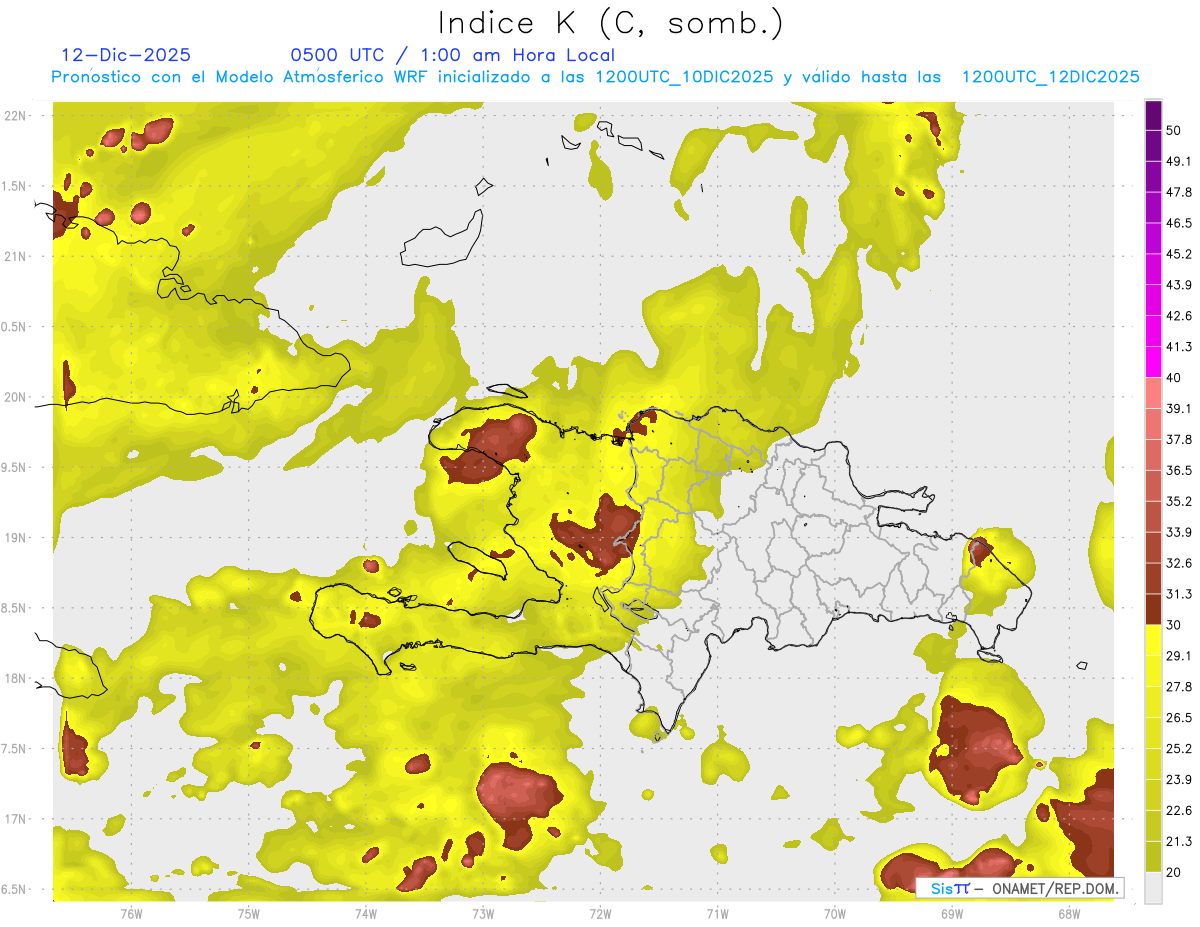The width and height of the screenshot is (1200, 927).
Task: Click the "46.5" colorbar value
Action: (1179, 223)
